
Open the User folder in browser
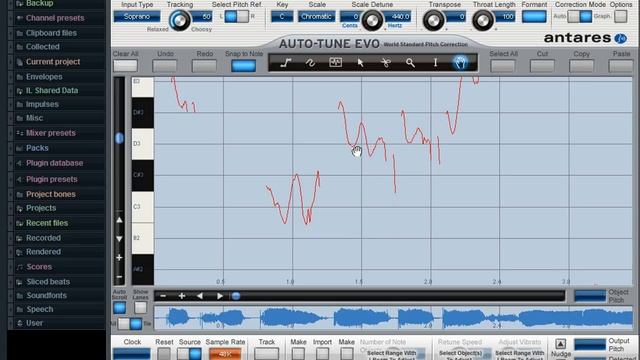click(34, 323)
